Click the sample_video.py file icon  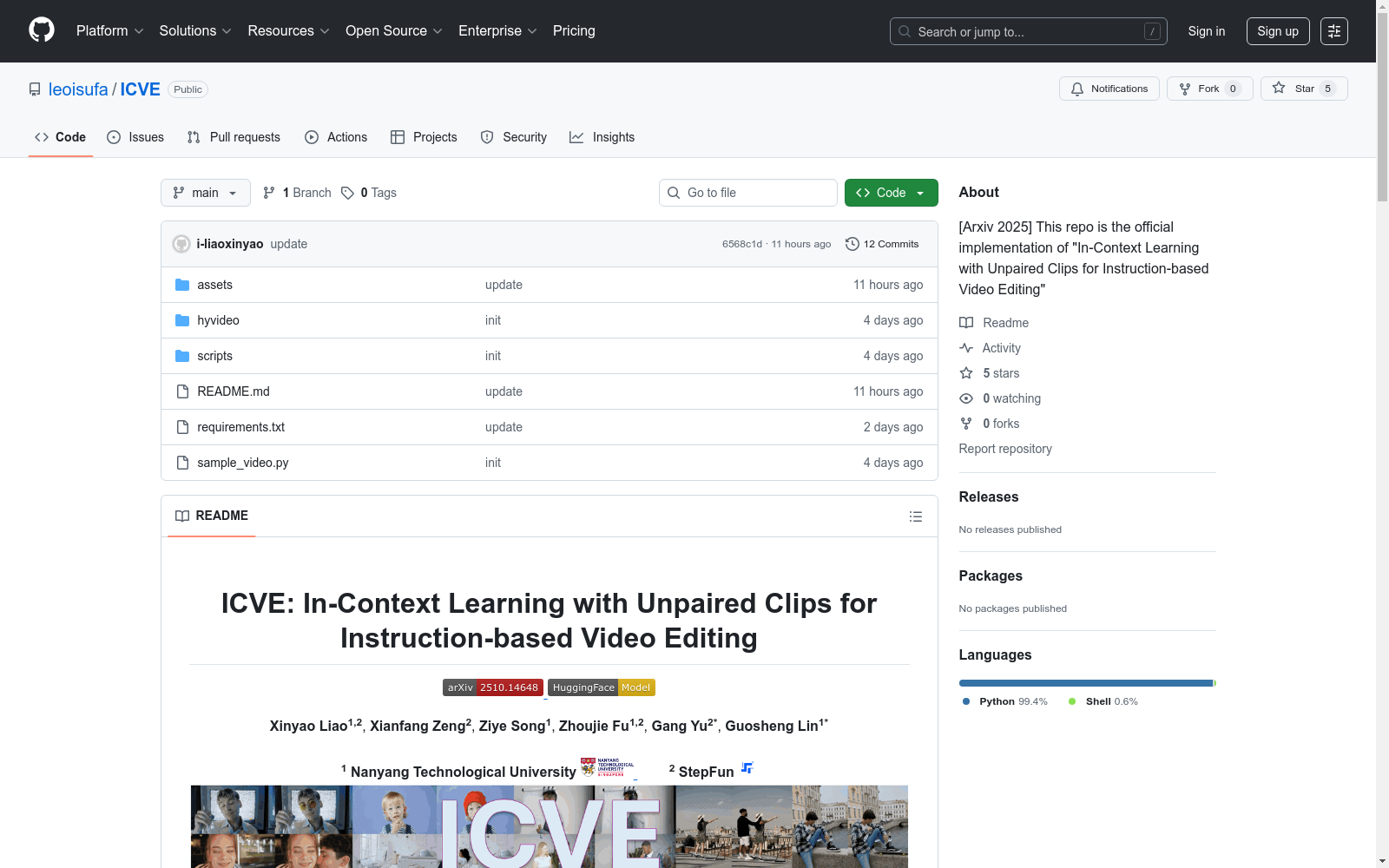(x=182, y=463)
